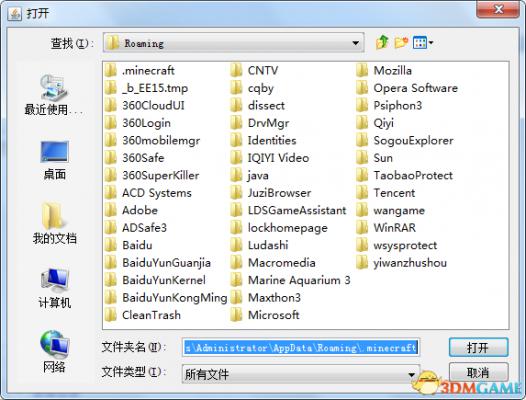Open the view mode menu icon

(423, 43)
